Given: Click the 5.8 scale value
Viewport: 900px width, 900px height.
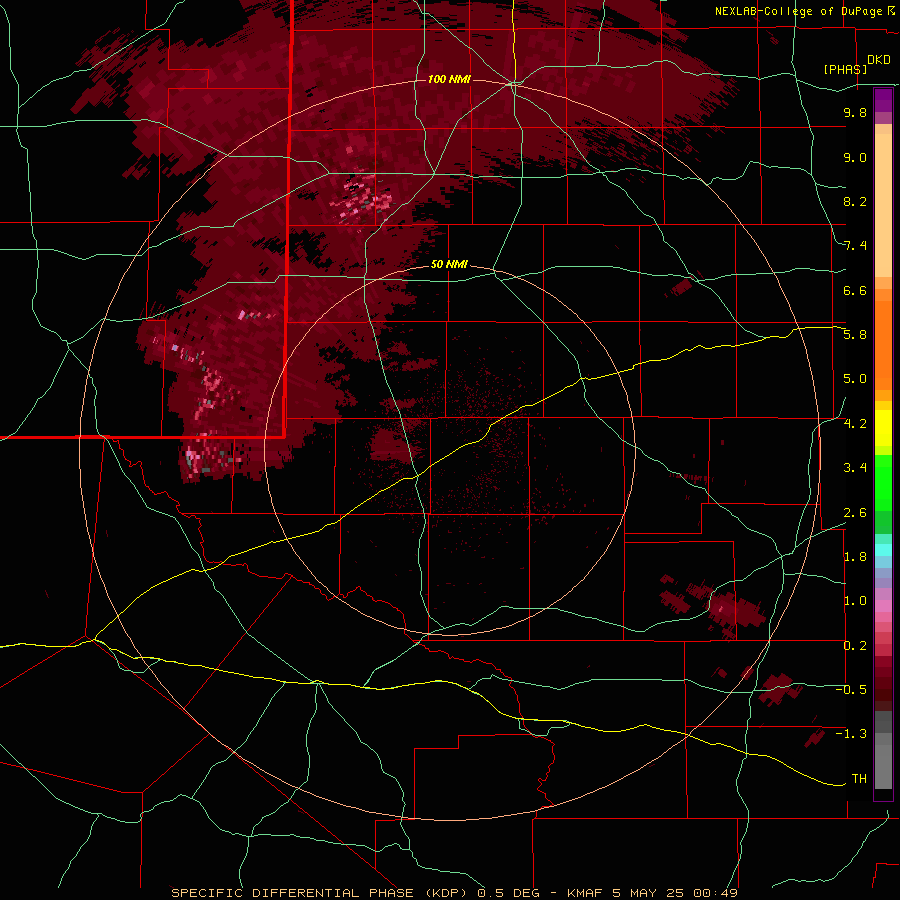Looking at the screenshot, I should 855,334.
